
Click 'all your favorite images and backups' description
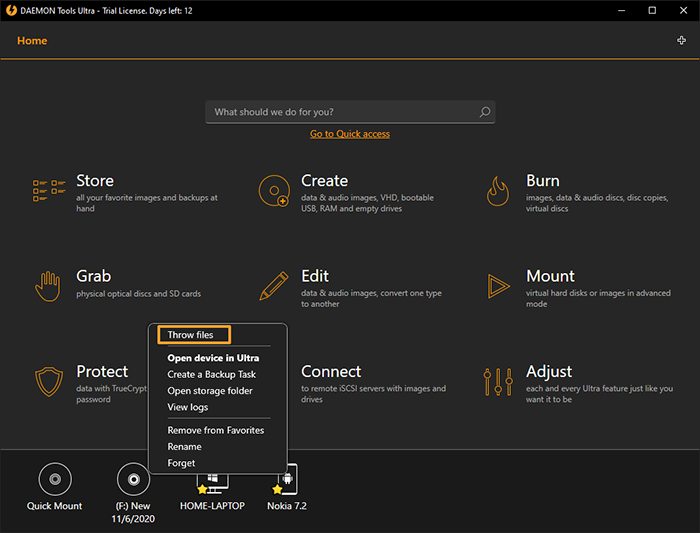146,203
